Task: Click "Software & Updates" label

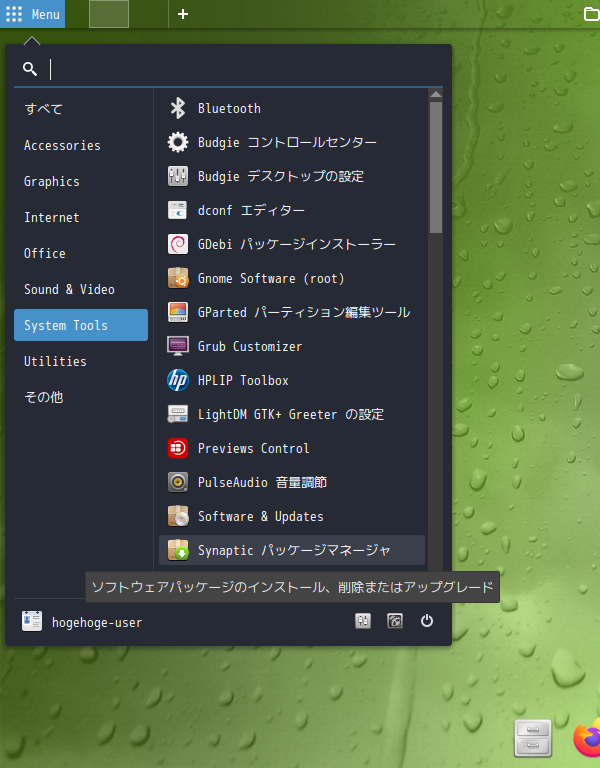Action: pyautogui.click(x=261, y=516)
